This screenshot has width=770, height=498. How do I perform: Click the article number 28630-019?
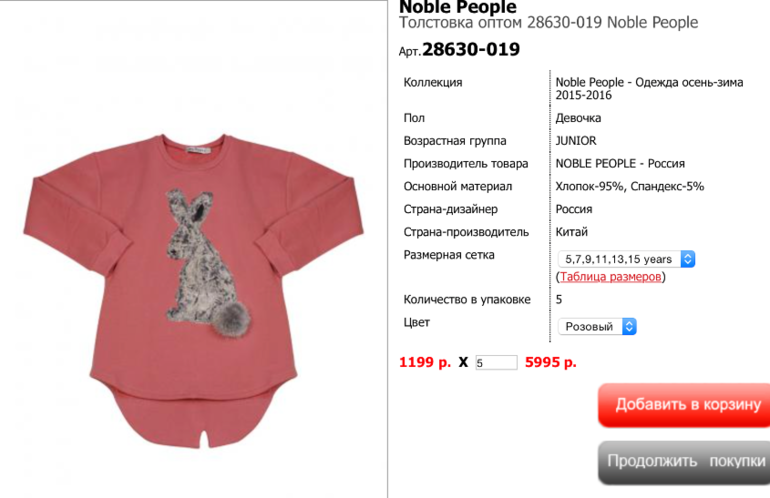(x=470, y=50)
